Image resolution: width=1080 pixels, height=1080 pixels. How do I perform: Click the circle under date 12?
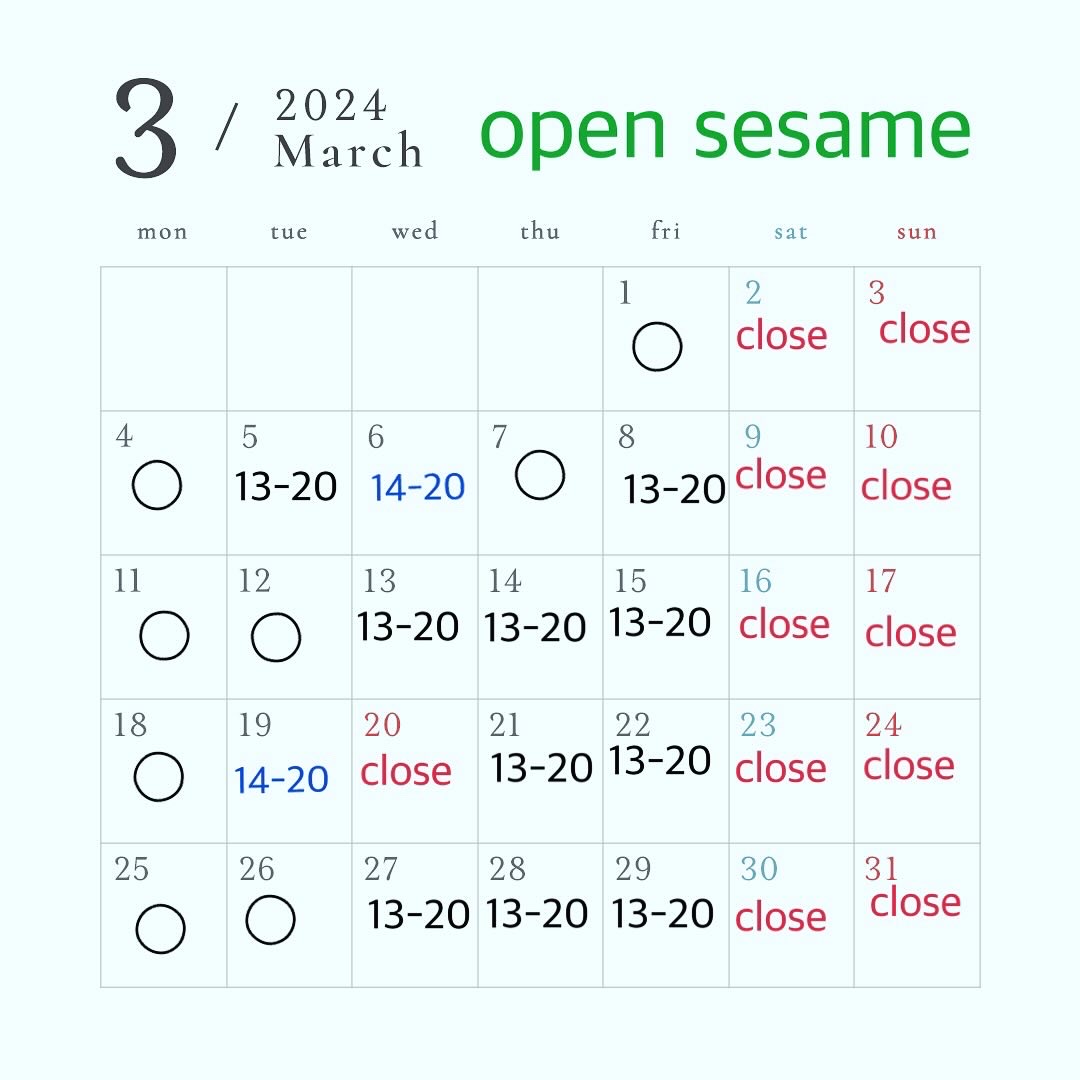coord(276,637)
